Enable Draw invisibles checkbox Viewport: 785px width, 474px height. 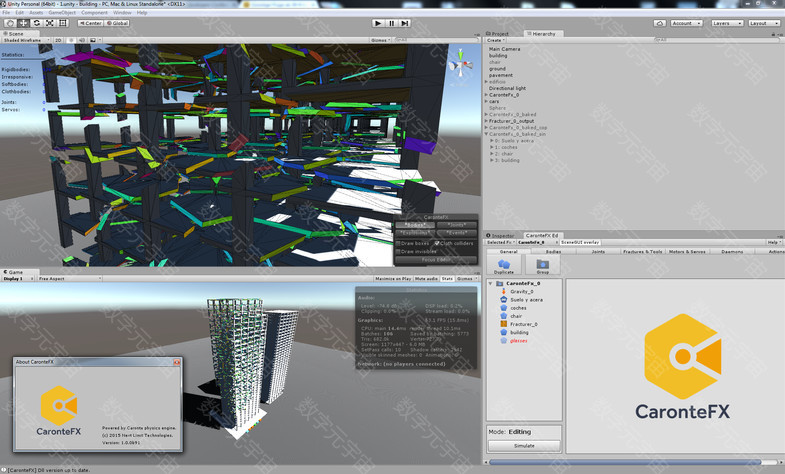click(x=399, y=252)
